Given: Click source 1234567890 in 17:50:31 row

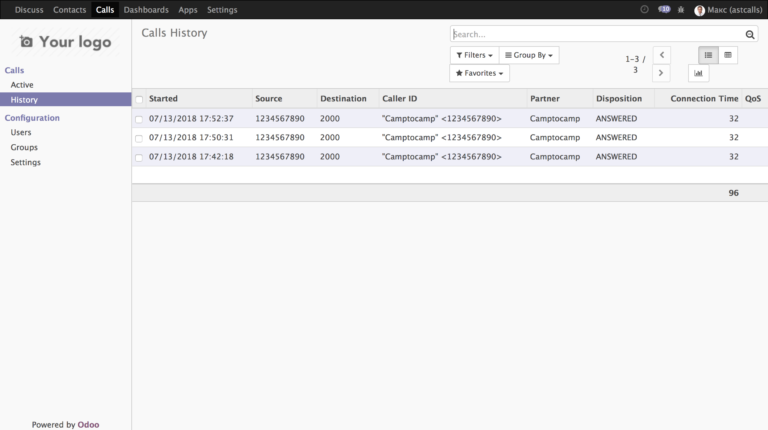Looking at the screenshot, I should tap(280, 138).
